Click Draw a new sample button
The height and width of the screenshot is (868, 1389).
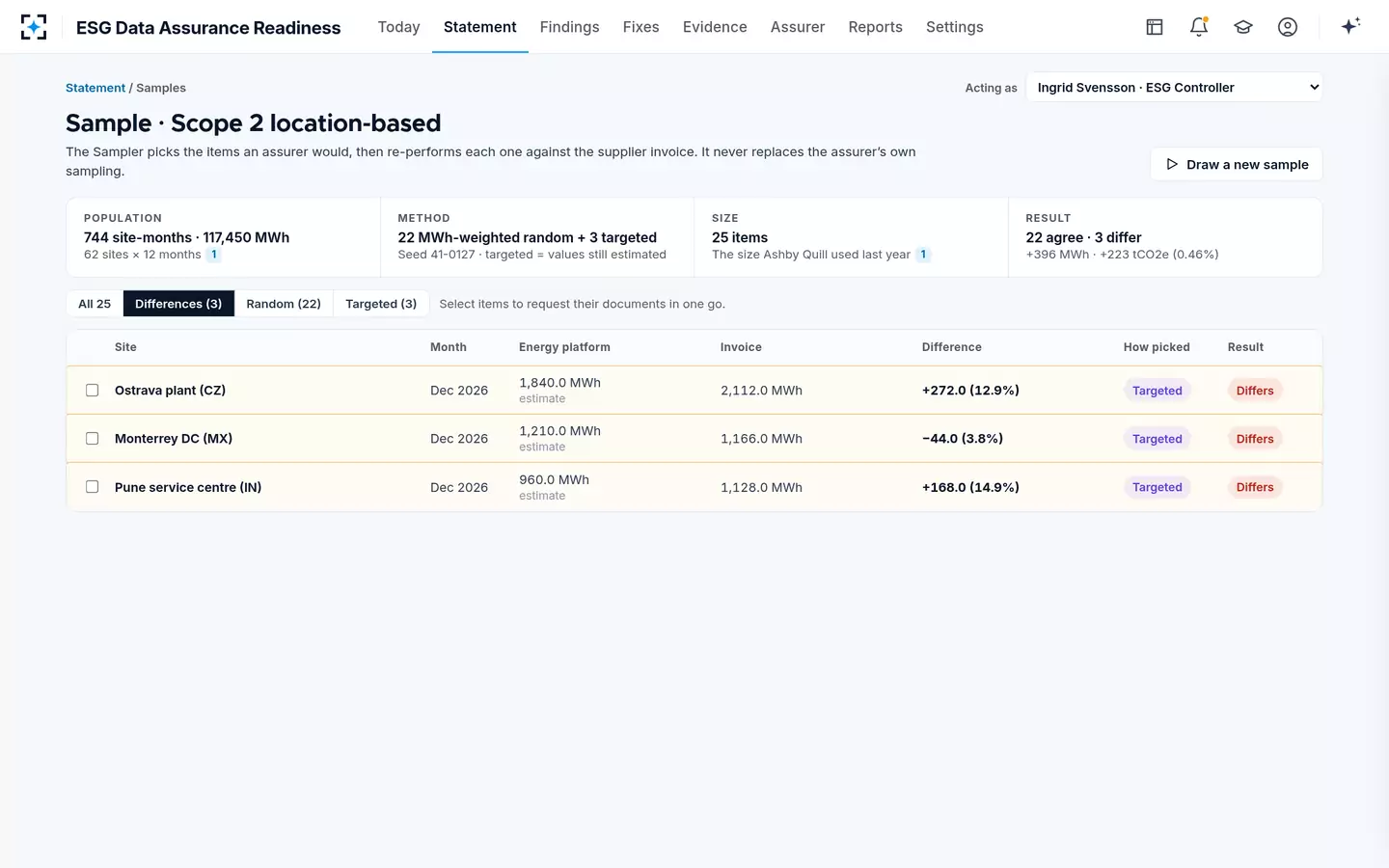1237,164
